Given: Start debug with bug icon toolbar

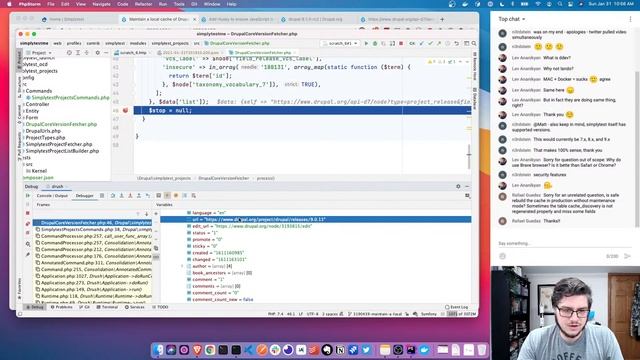Looking at the screenshot, I should point(375,43).
